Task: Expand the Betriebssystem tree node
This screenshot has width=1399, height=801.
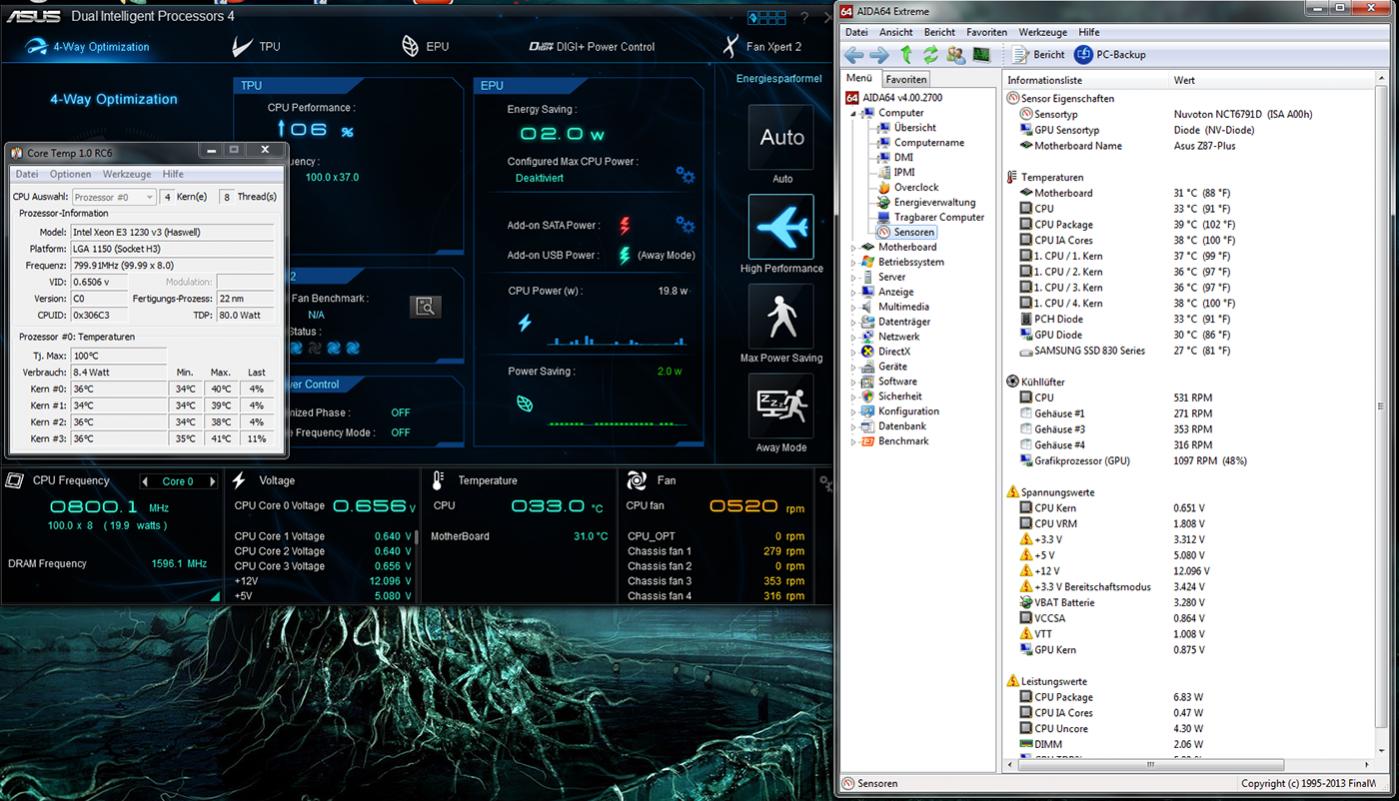Action: tap(853, 262)
